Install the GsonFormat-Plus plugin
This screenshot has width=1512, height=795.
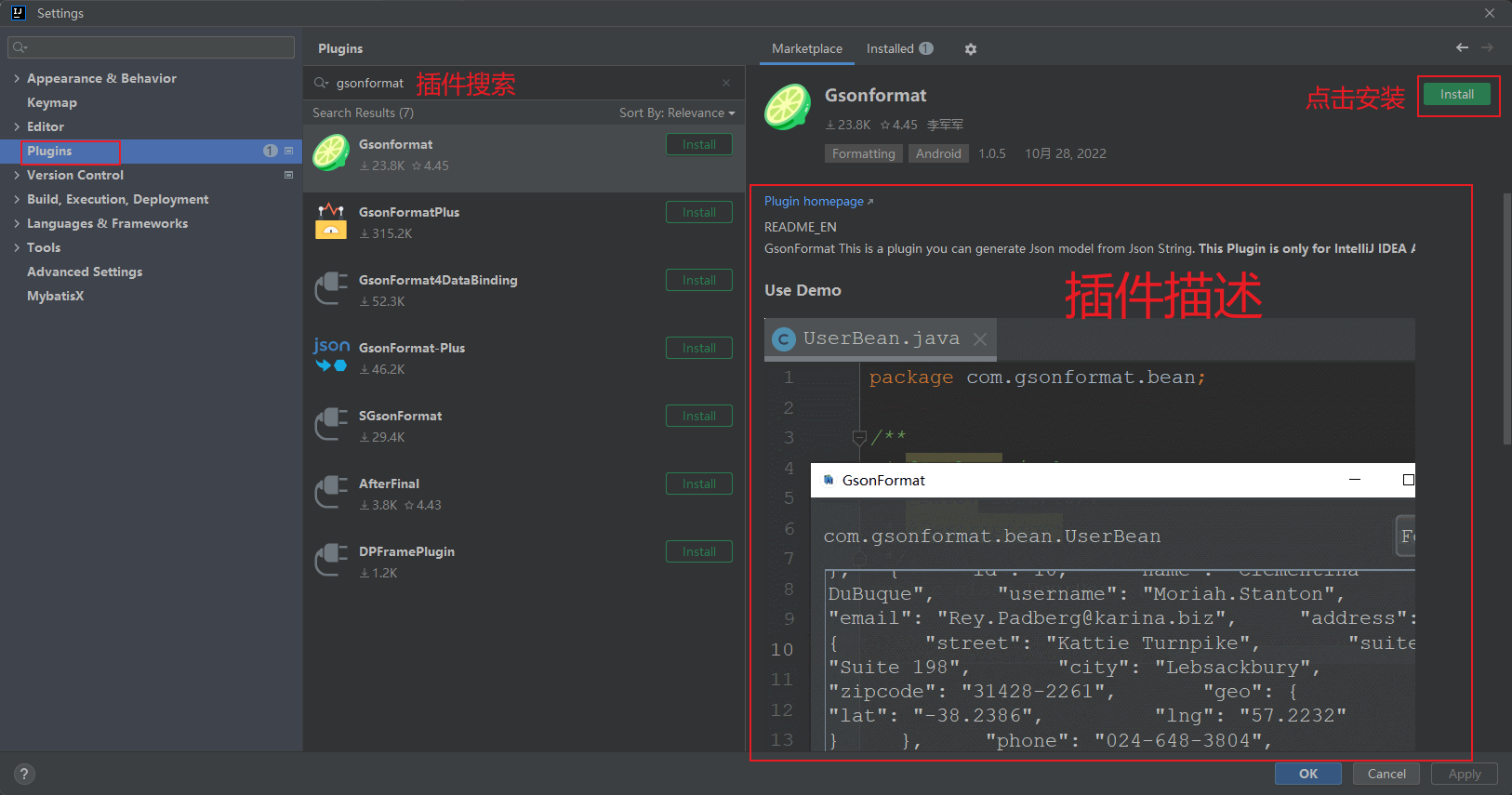[699, 348]
